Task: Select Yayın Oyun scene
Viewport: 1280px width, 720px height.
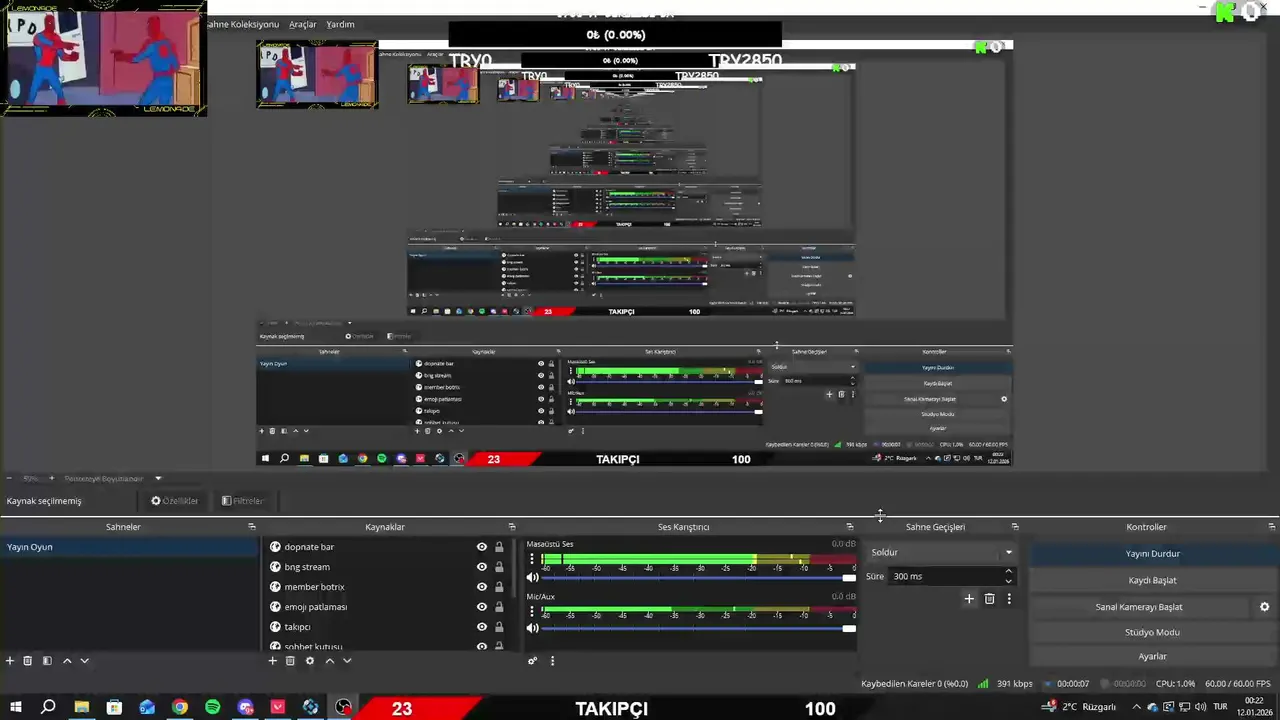Action: (129, 547)
